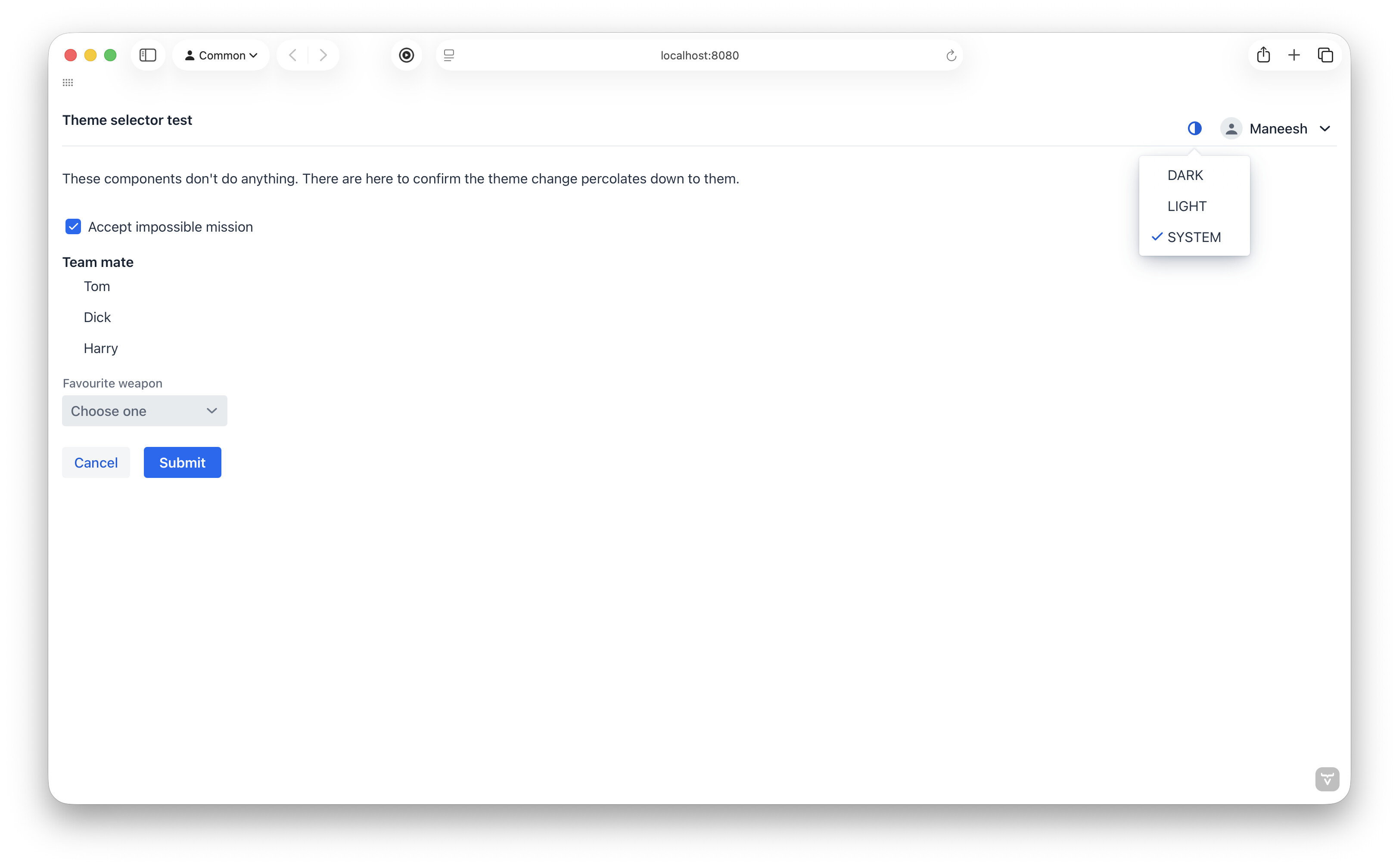
Task: Open Favourite weapon Choose one dropdown
Action: pyautogui.click(x=144, y=411)
